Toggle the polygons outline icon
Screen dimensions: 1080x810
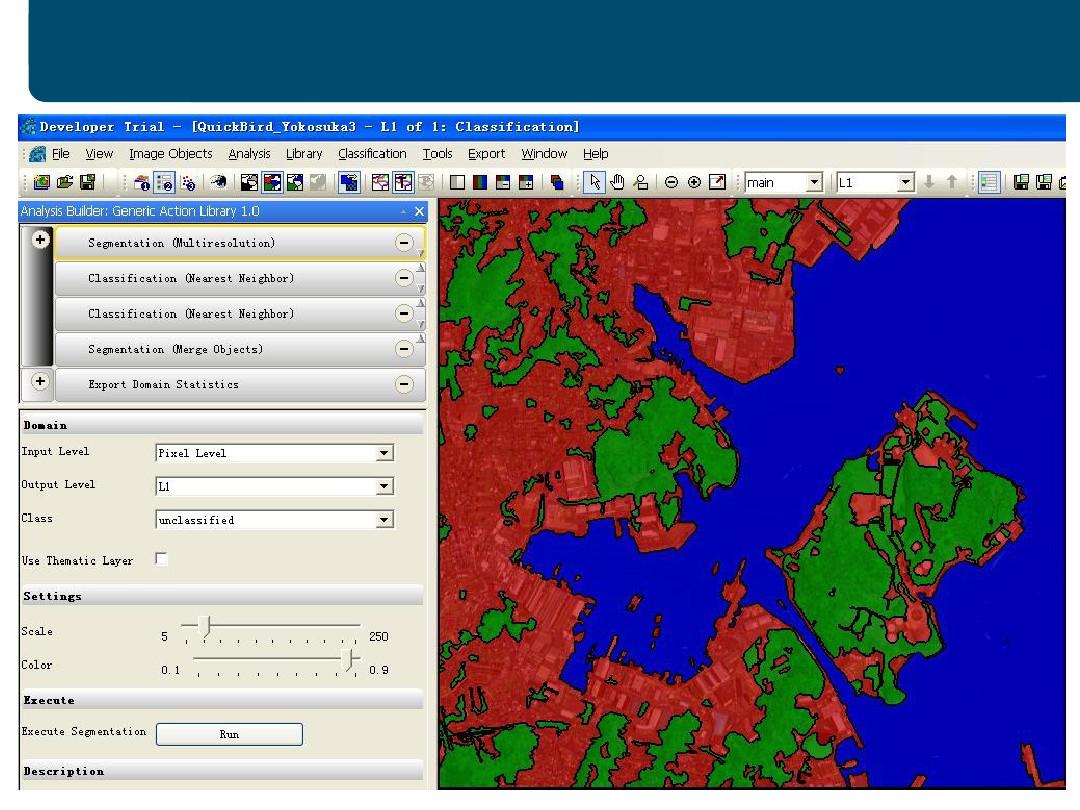(403, 182)
